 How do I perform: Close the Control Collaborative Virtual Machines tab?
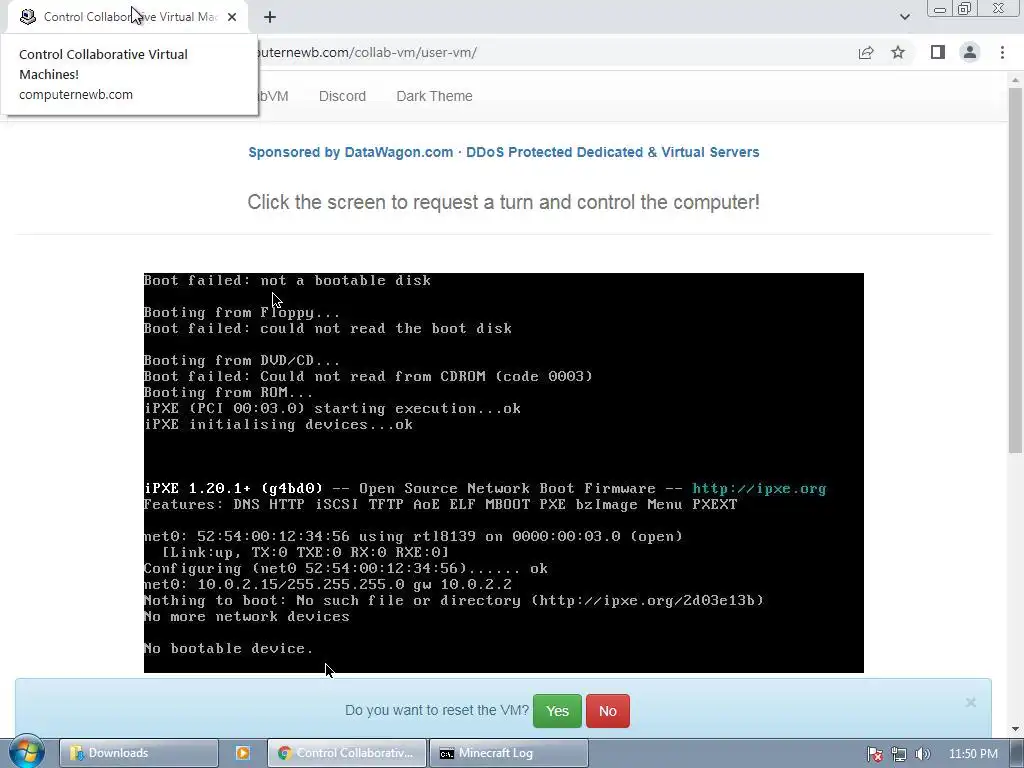232,17
